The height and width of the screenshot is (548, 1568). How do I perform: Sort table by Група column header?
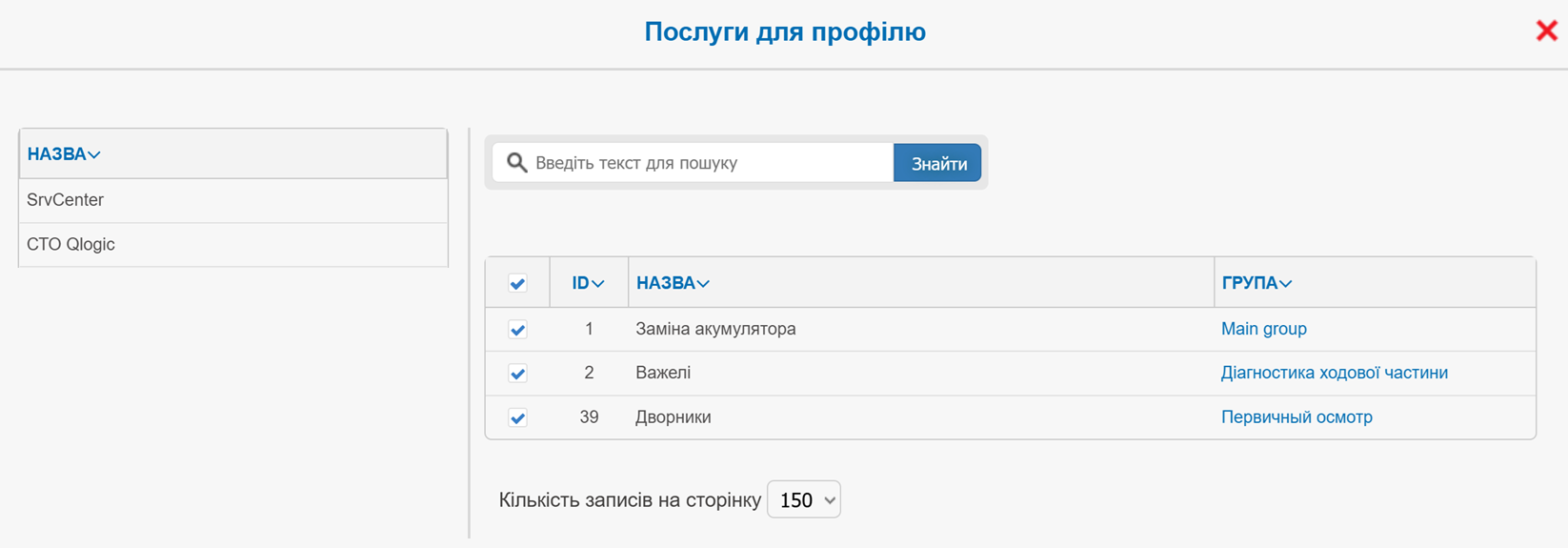[1256, 283]
